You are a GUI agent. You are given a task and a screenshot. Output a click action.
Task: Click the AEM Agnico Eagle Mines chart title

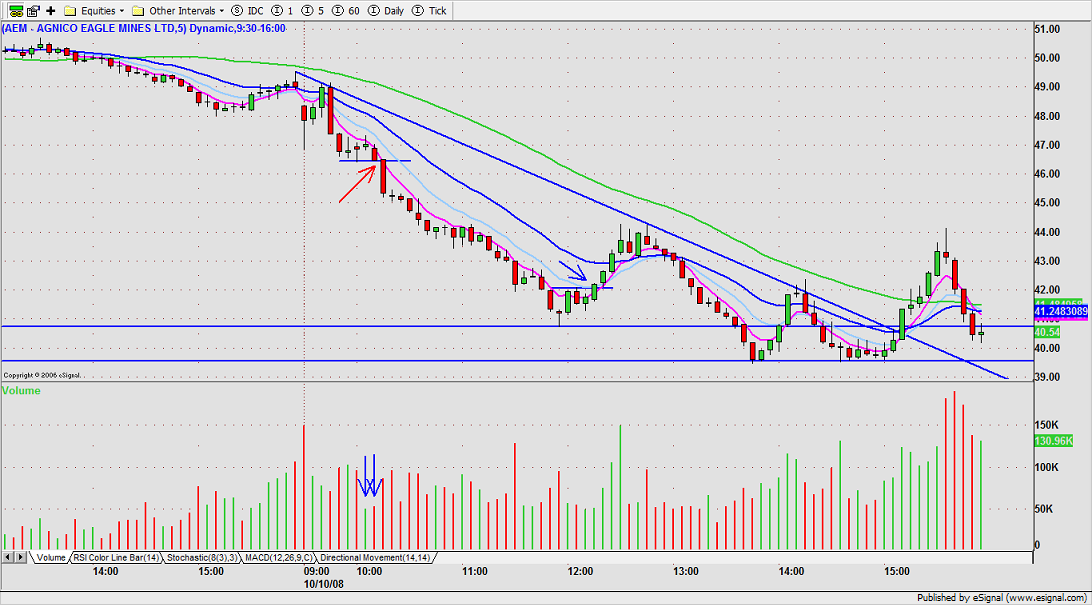143,29
